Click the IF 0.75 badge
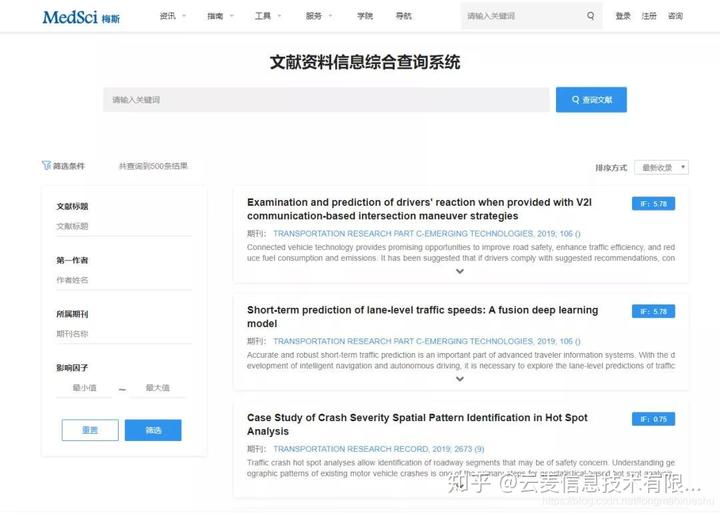Screen dimensions: 720x513 (653, 419)
